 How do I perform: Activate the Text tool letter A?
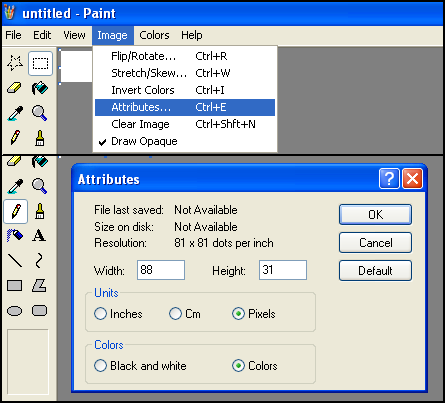pos(39,236)
